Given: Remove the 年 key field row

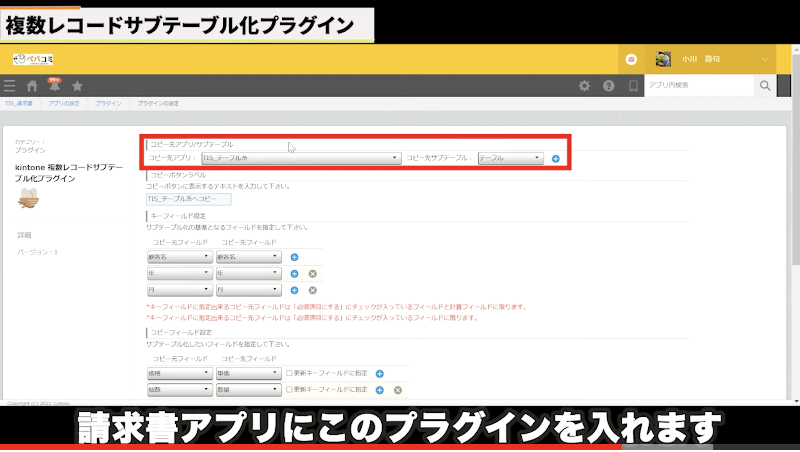Looking at the screenshot, I should pos(312,273).
